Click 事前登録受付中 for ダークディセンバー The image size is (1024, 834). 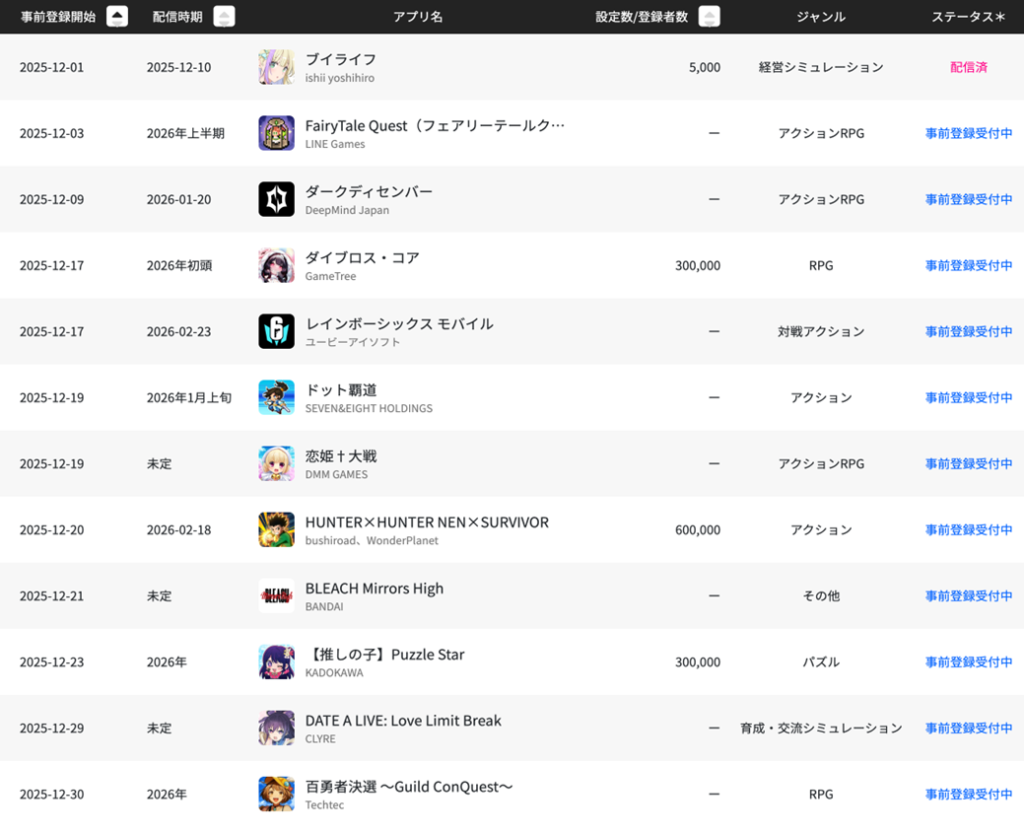click(x=968, y=199)
